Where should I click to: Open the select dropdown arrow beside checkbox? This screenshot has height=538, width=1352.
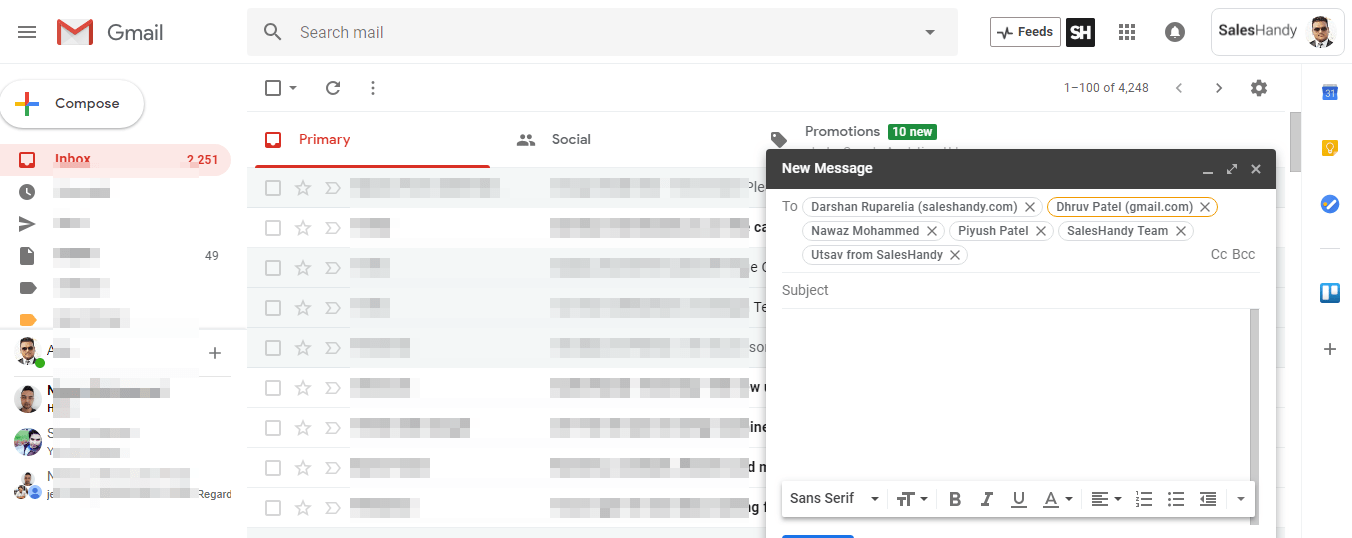[x=293, y=88]
